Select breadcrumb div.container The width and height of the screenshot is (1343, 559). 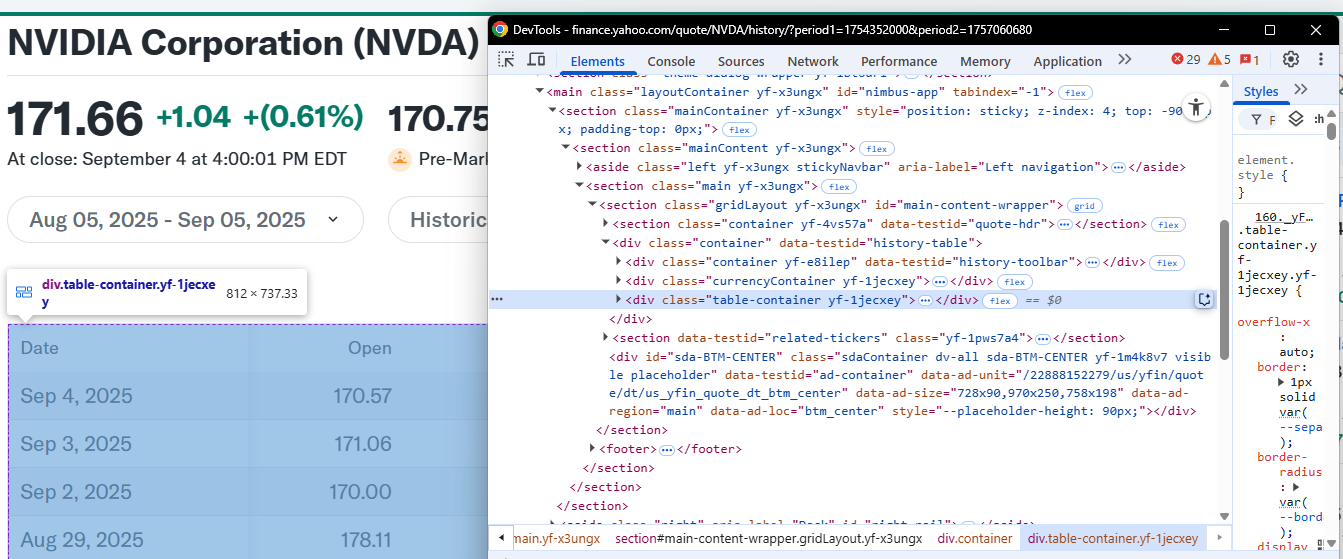(975, 538)
